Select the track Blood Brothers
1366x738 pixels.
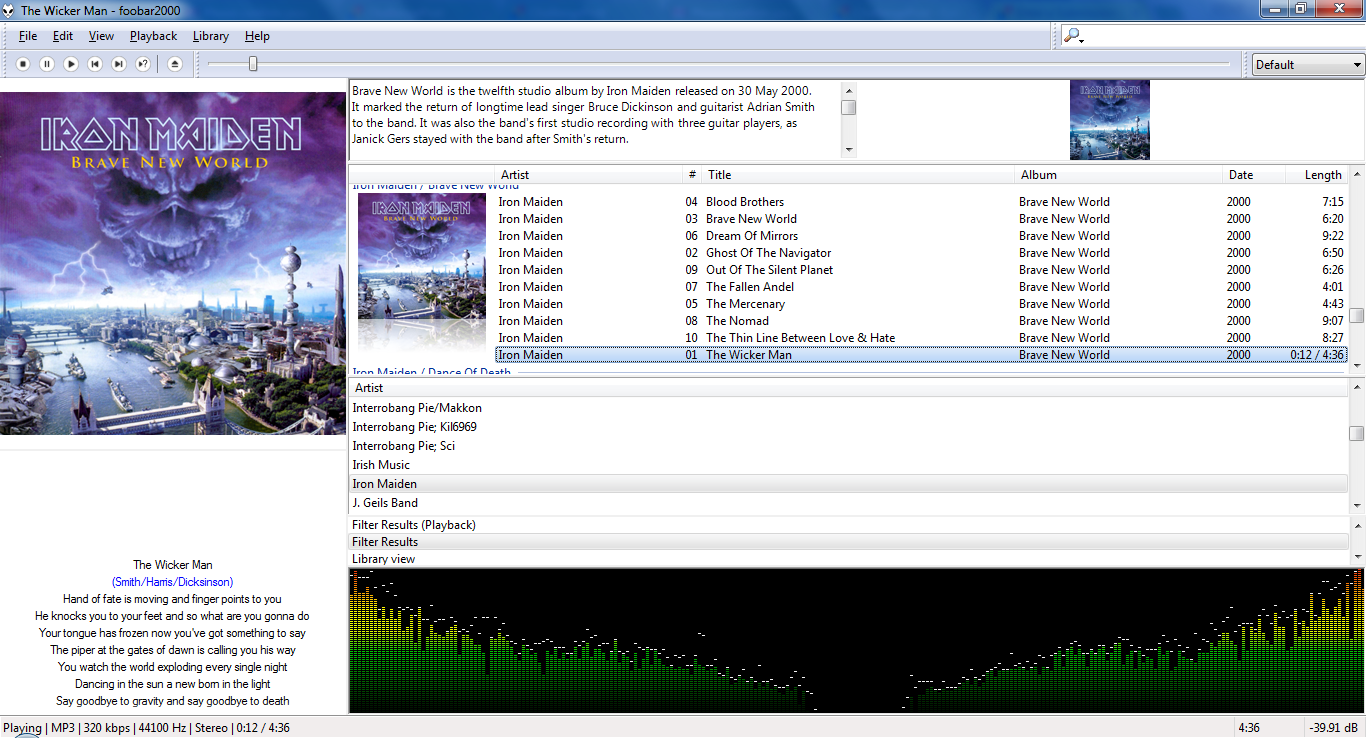pos(922,202)
